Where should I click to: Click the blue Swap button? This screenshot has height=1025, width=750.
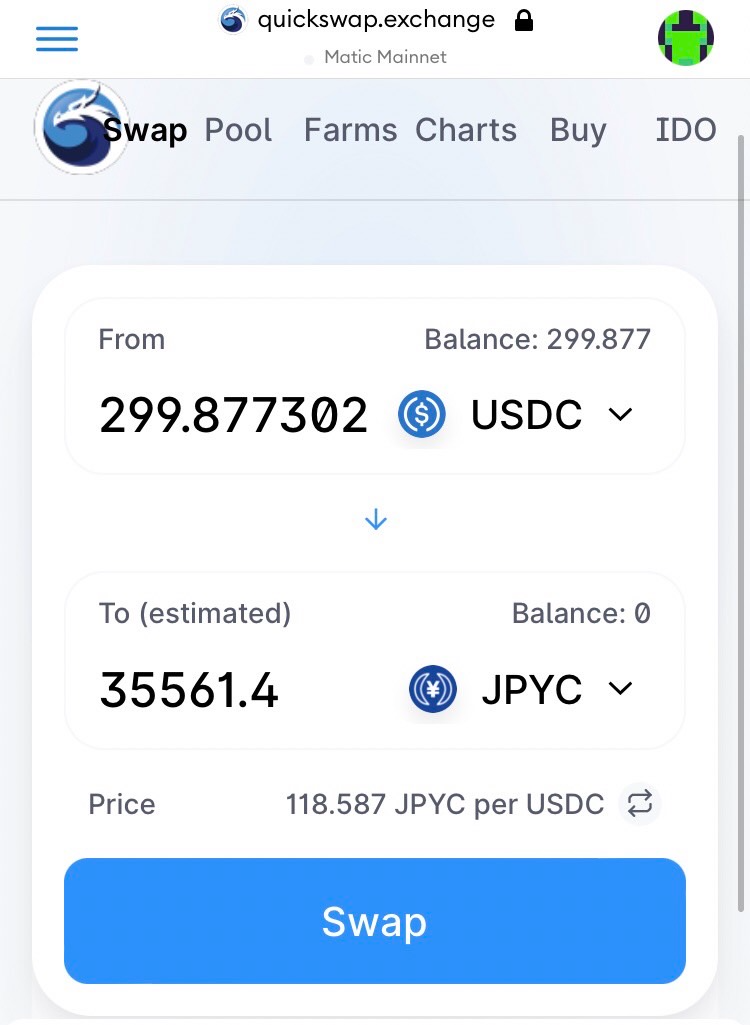375,920
